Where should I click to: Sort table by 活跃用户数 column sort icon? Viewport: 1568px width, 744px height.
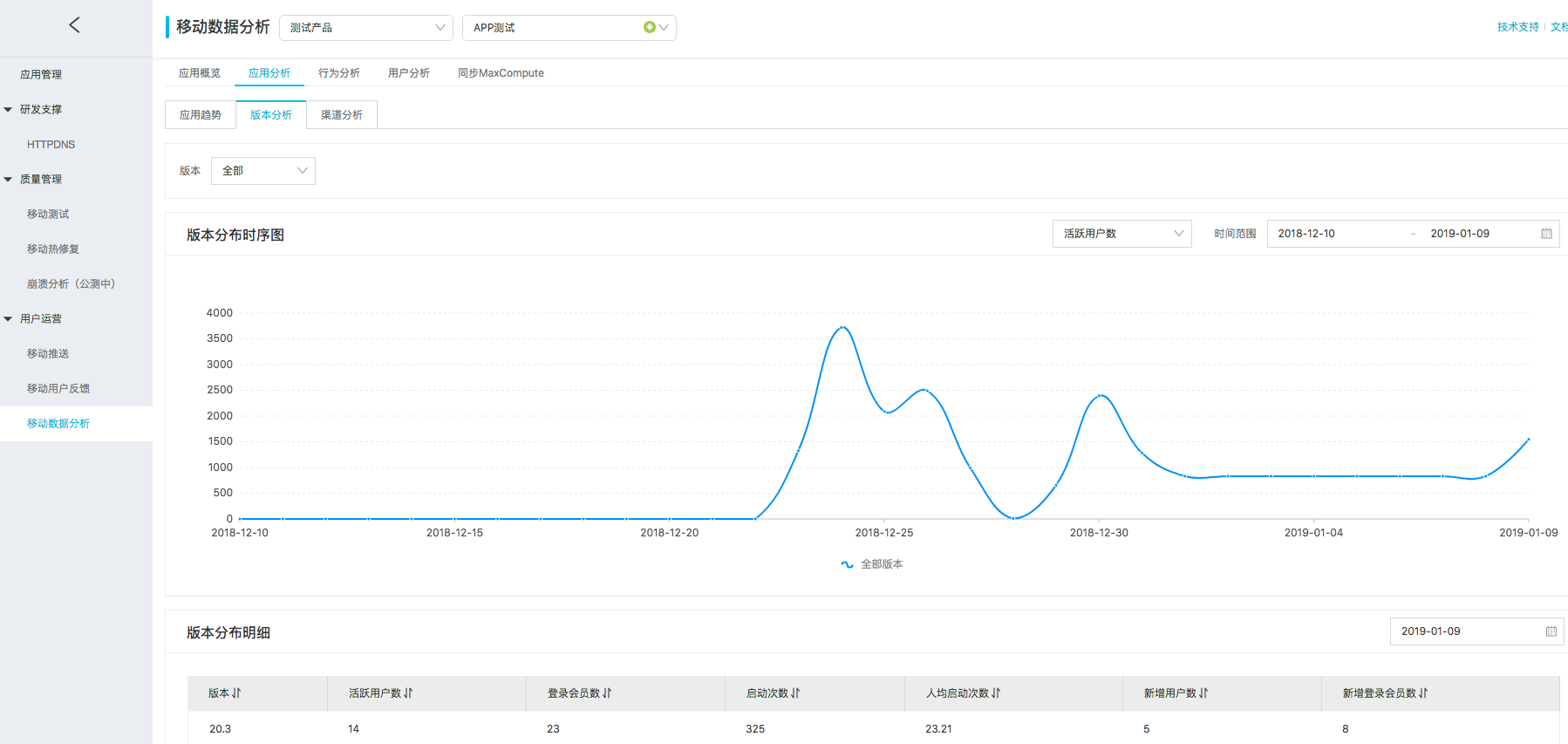click(408, 693)
